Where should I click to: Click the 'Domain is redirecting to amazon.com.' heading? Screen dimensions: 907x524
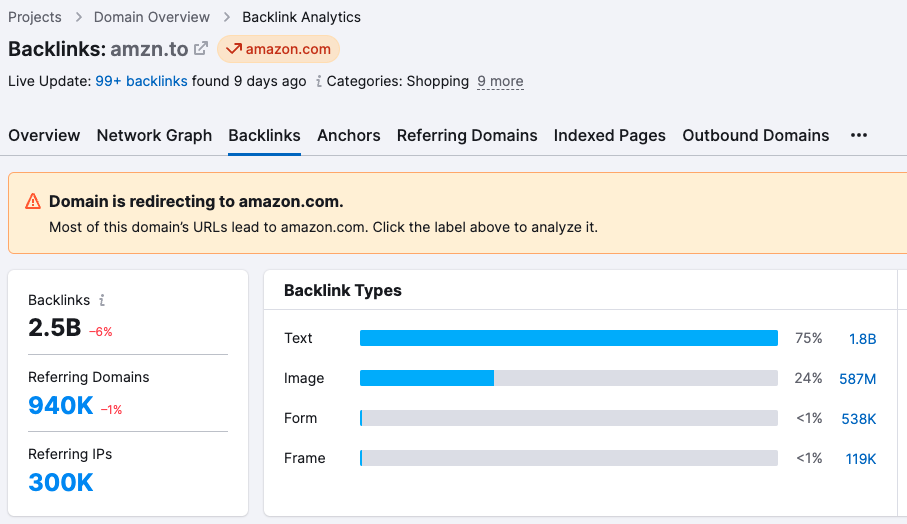[x=196, y=201]
